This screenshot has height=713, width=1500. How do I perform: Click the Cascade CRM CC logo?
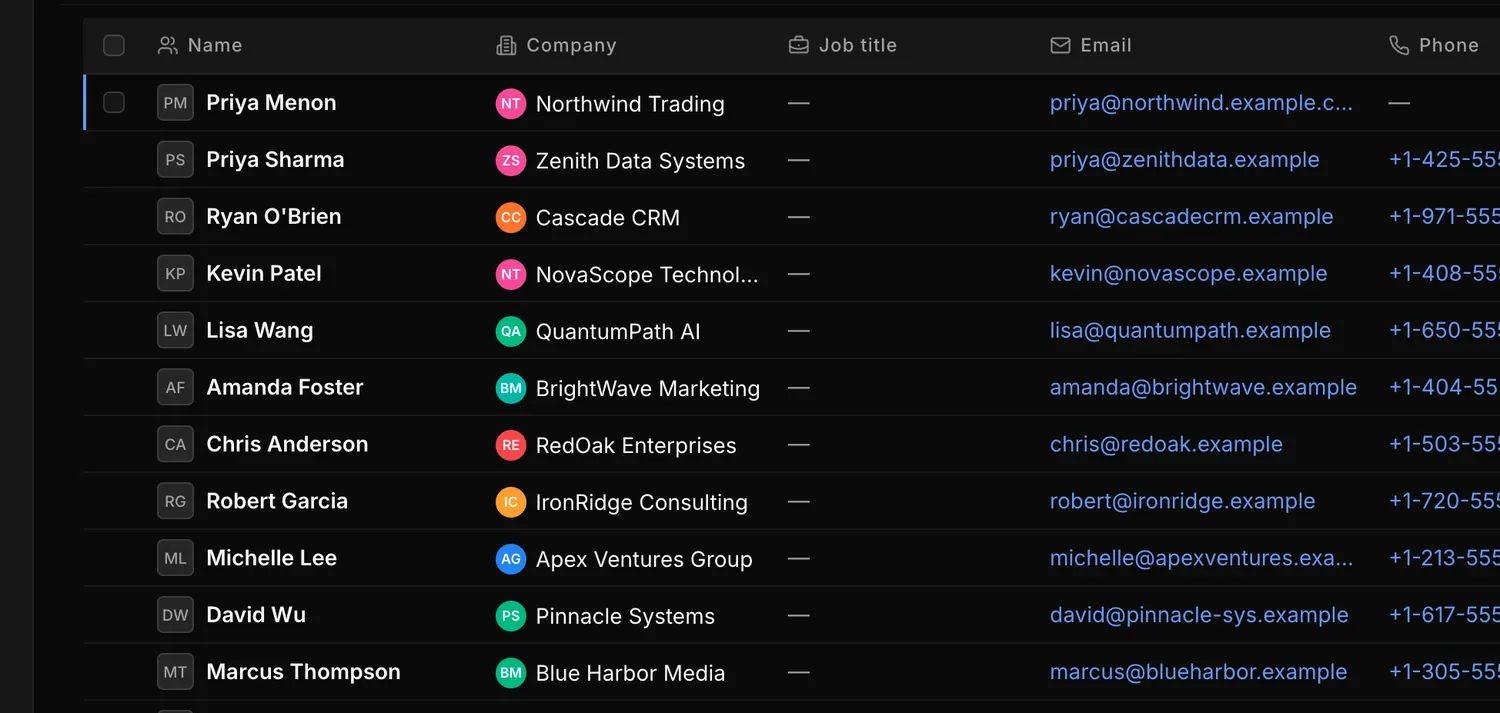click(511, 217)
